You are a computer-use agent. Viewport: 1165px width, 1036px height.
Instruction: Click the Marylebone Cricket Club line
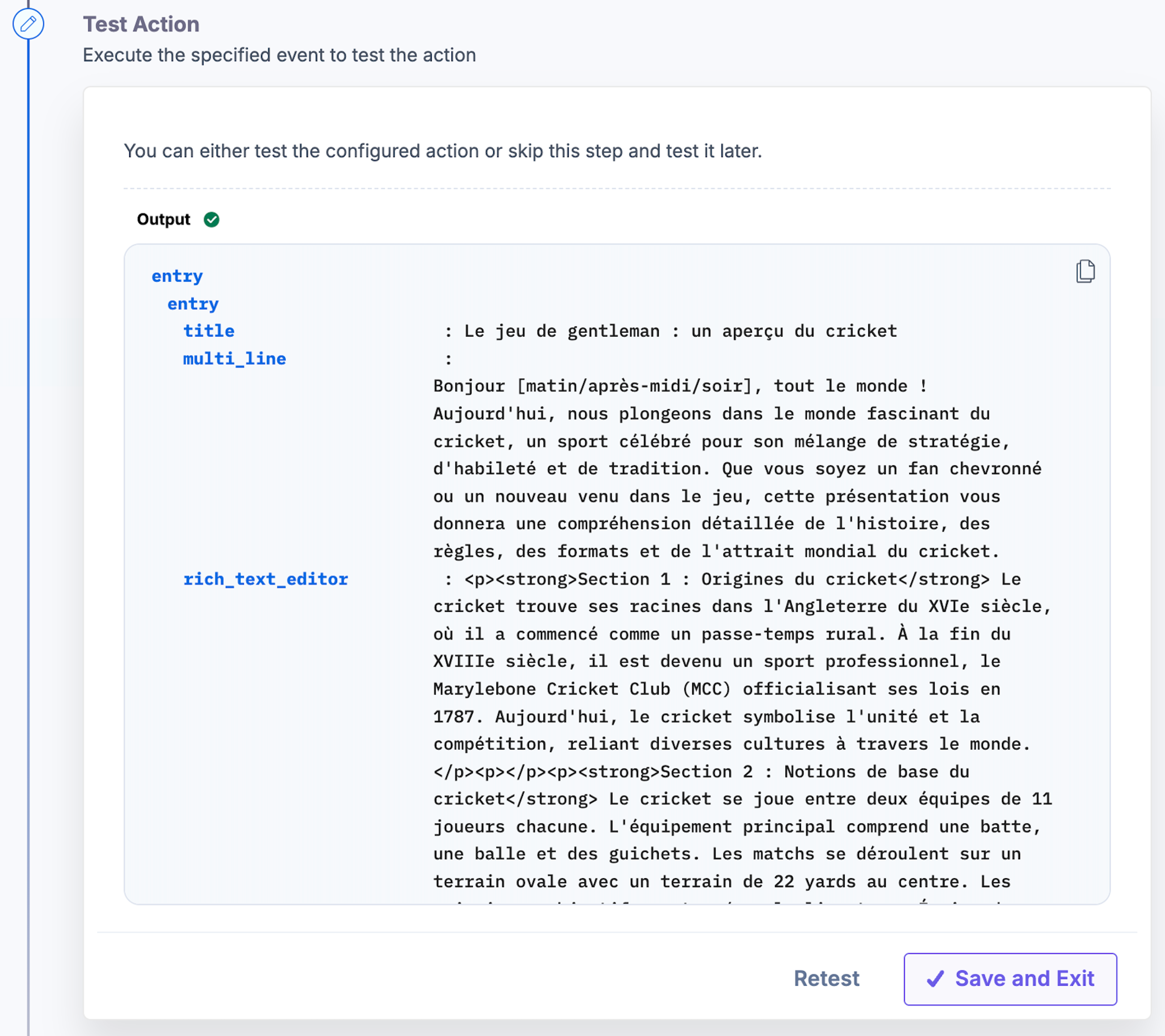716,689
